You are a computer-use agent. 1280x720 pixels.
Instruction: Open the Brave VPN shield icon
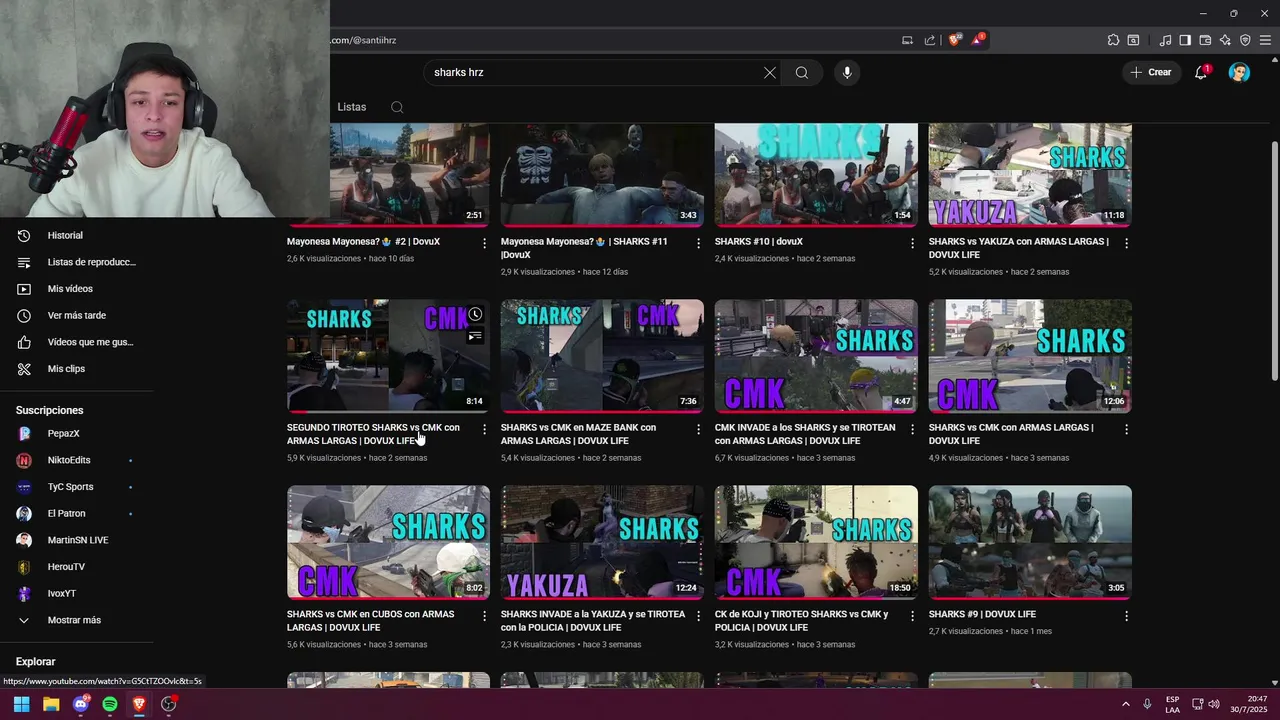click(1245, 40)
